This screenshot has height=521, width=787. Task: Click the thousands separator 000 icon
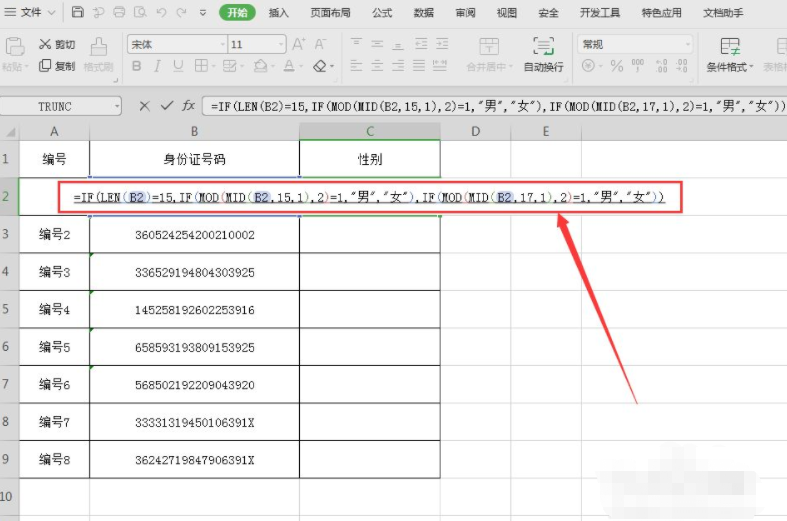click(638, 66)
